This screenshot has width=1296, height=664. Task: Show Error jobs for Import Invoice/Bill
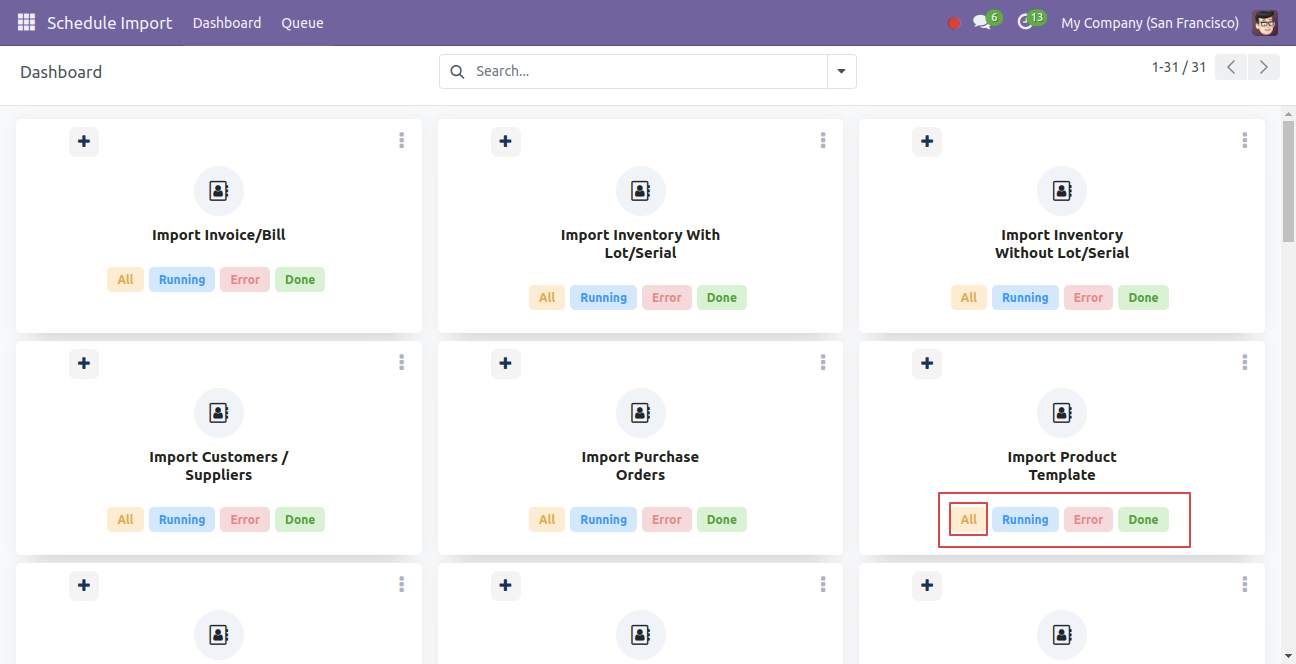[x=245, y=280]
